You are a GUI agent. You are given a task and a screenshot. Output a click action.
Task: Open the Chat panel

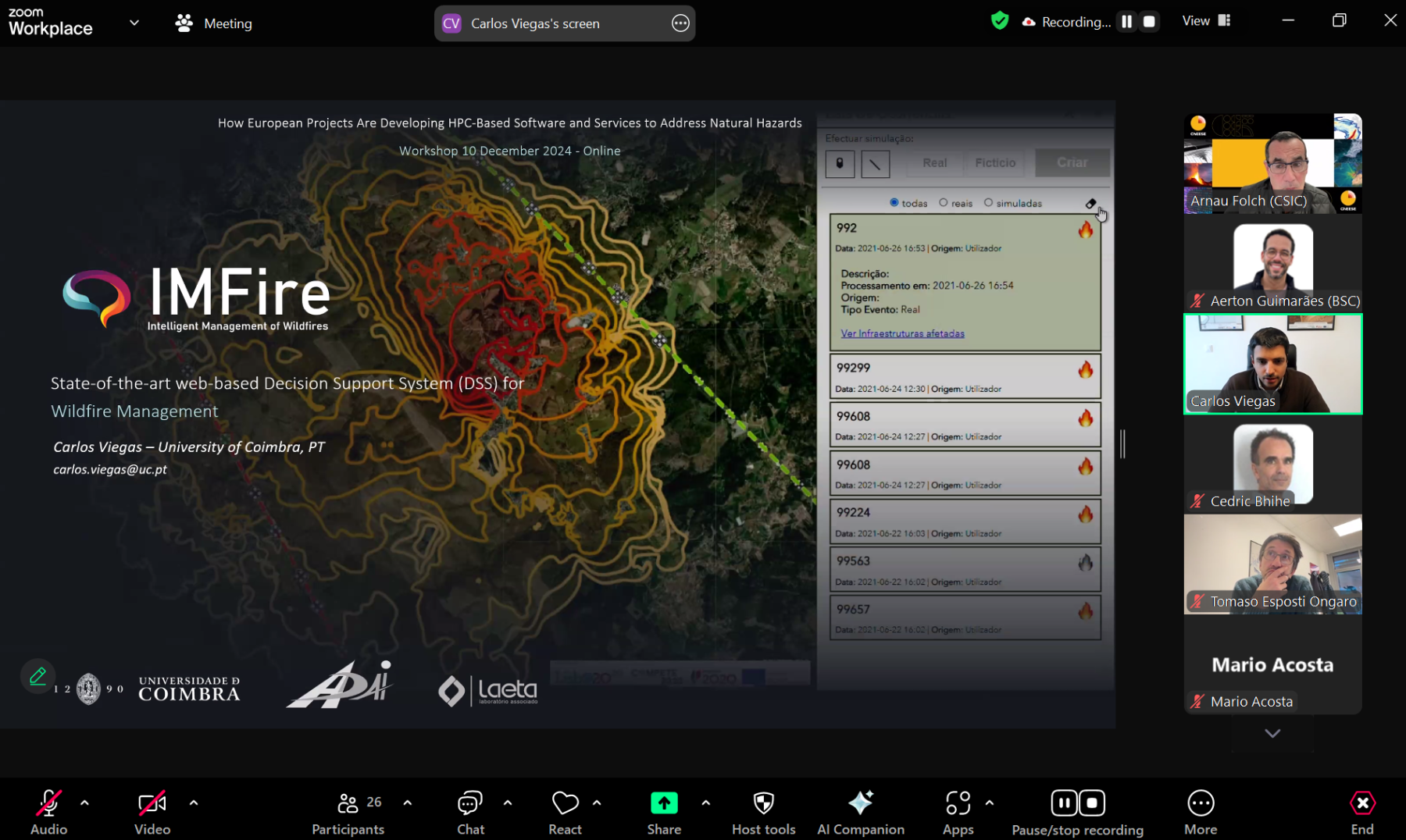(x=470, y=811)
